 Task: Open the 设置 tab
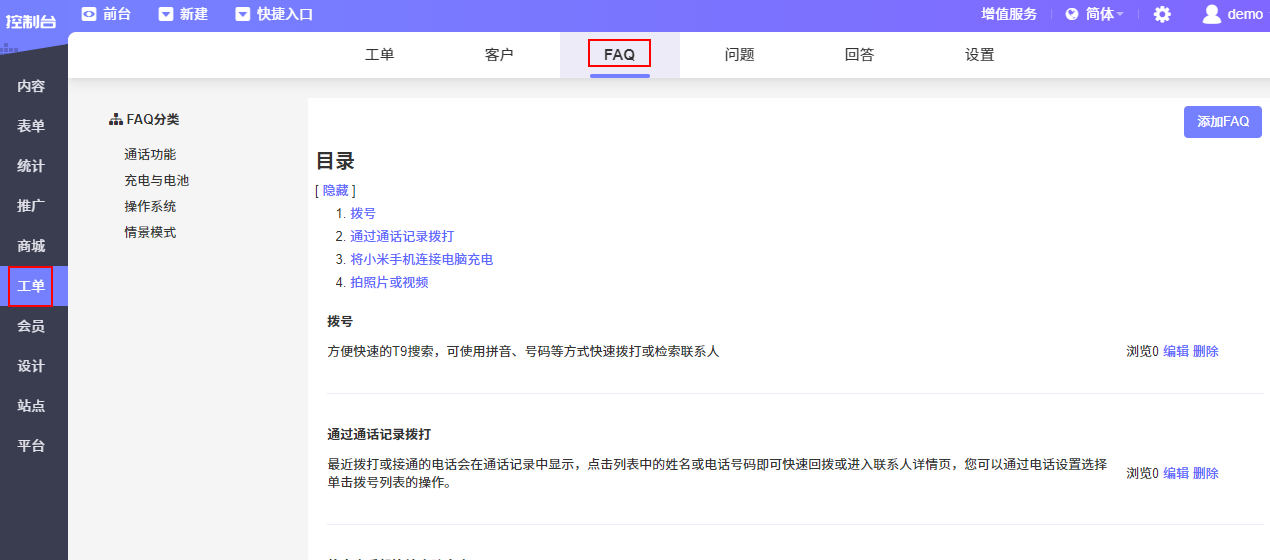[x=979, y=55]
